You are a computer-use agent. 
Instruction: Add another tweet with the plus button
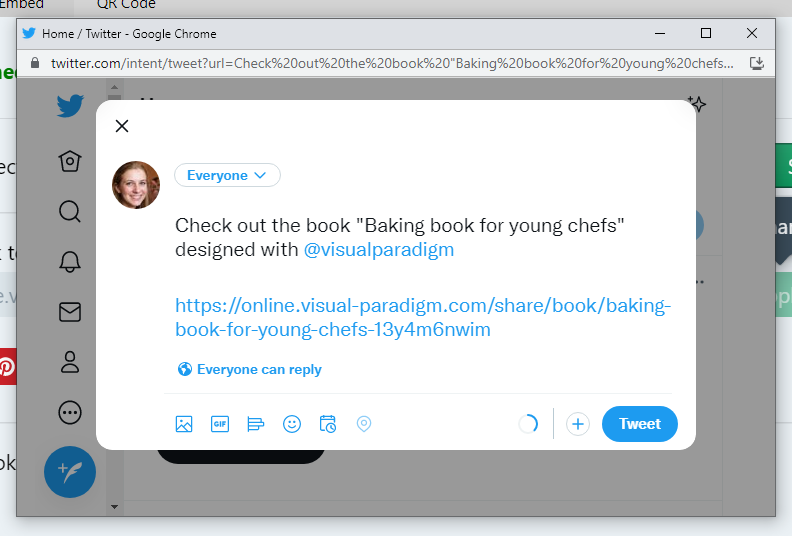pos(578,424)
